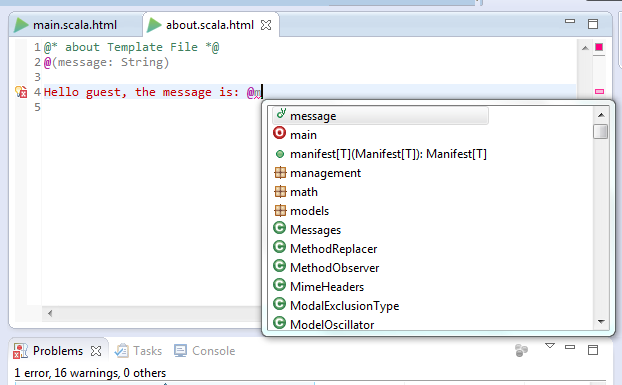Screen dimensions: 622x385
Task: Switch to the main.scala.html tab
Action: pyautogui.click(x=75, y=25)
